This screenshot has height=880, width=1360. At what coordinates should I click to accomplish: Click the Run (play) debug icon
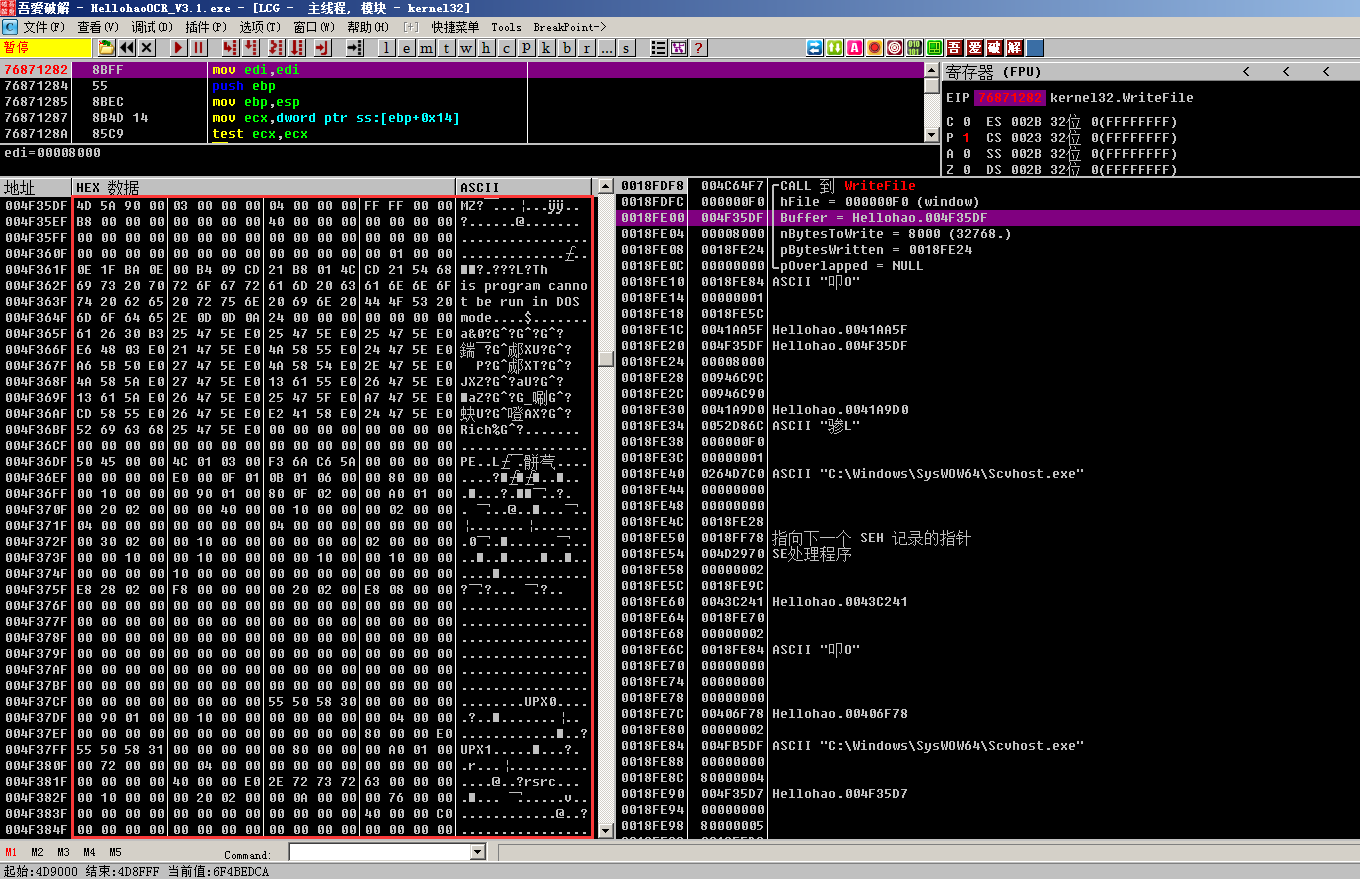coord(178,48)
